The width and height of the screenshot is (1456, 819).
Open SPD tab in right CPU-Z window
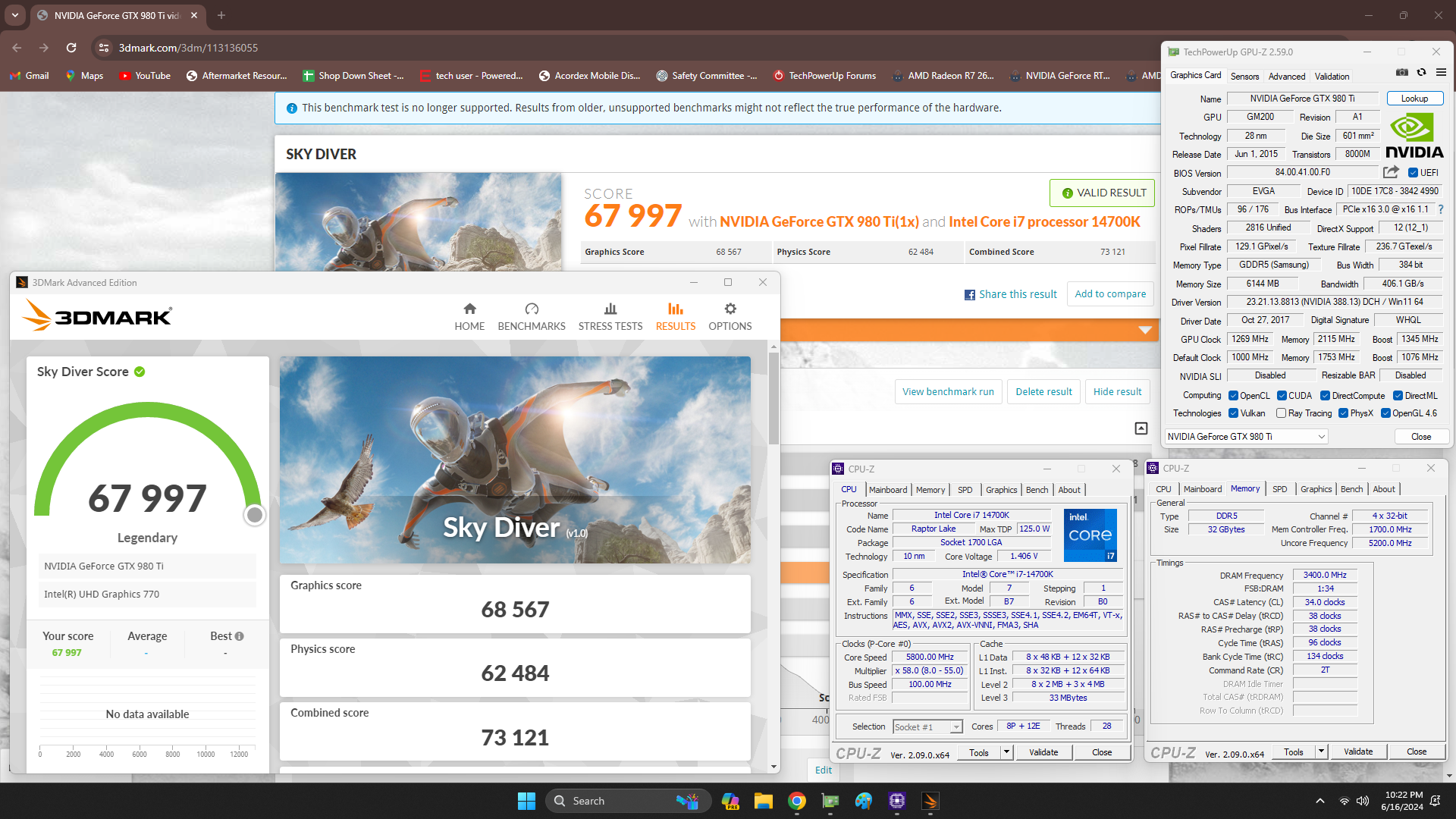click(x=1279, y=490)
